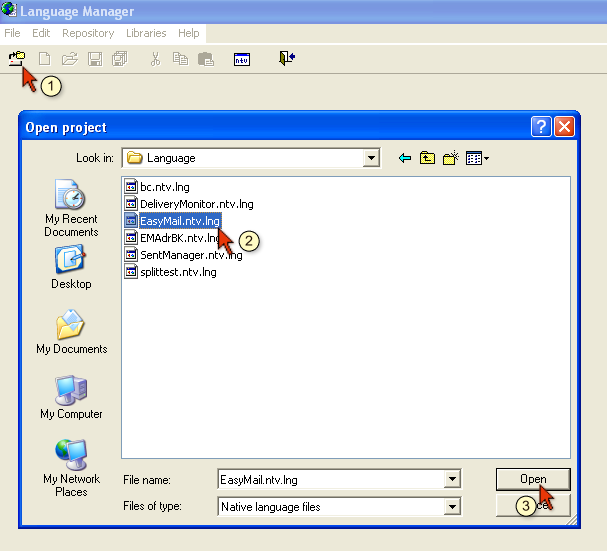The image size is (607, 551).
Task: Select file EMAdrBK.ntv.lng
Action: pyautogui.click(x=180, y=238)
